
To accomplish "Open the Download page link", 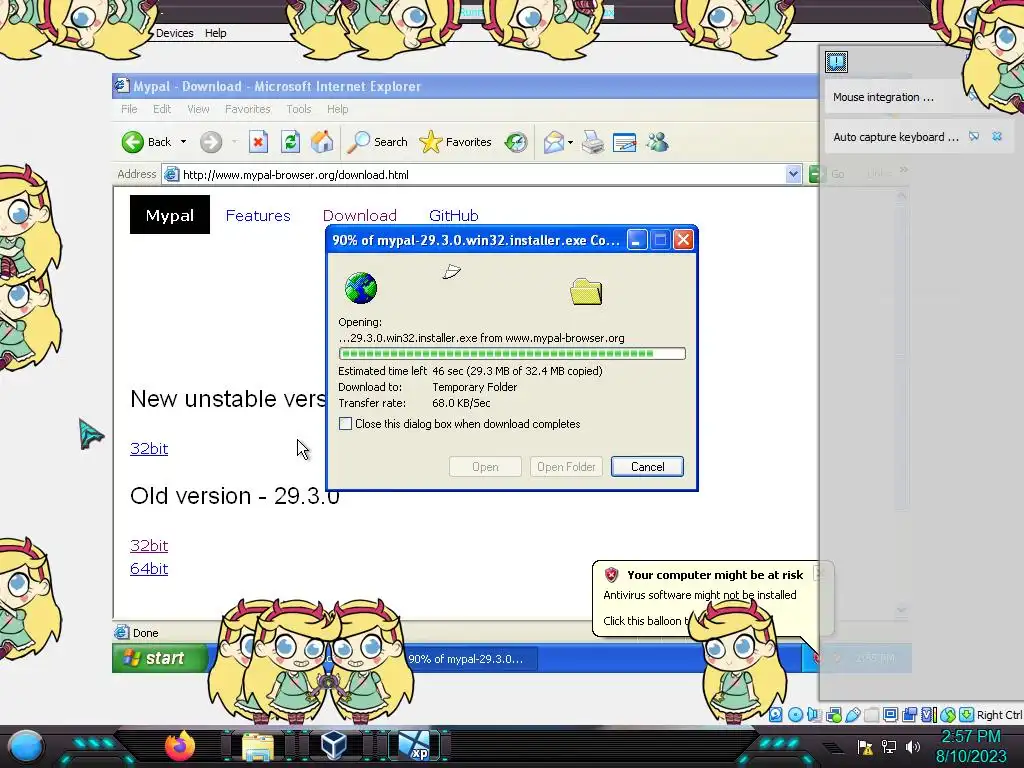I will (x=360, y=216).
